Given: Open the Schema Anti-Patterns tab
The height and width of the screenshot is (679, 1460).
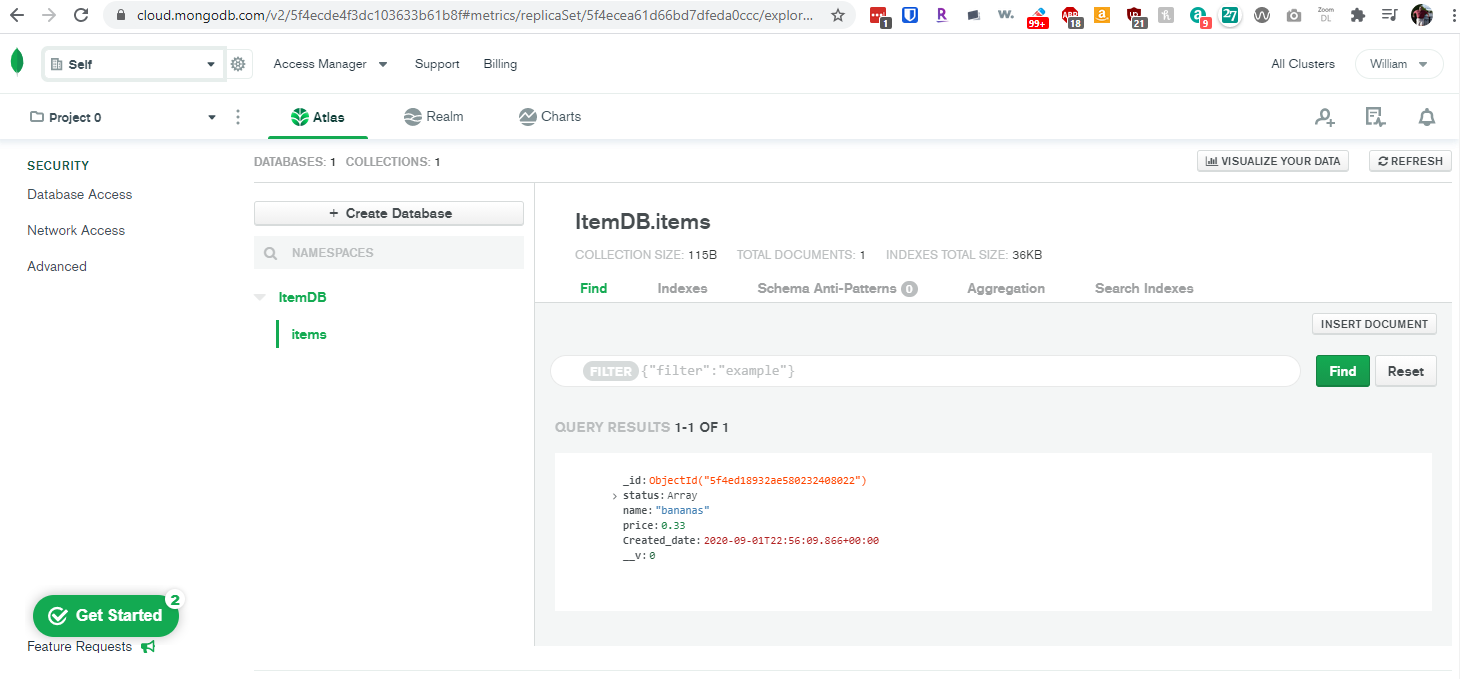Looking at the screenshot, I should [837, 288].
